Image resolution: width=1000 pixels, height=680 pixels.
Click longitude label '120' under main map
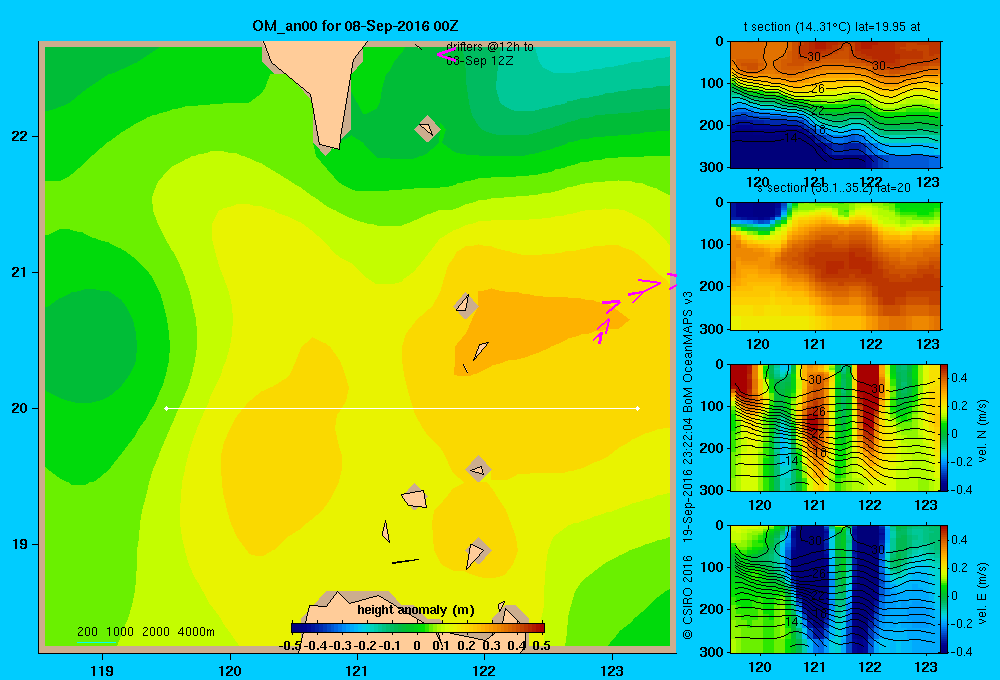click(x=230, y=670)
